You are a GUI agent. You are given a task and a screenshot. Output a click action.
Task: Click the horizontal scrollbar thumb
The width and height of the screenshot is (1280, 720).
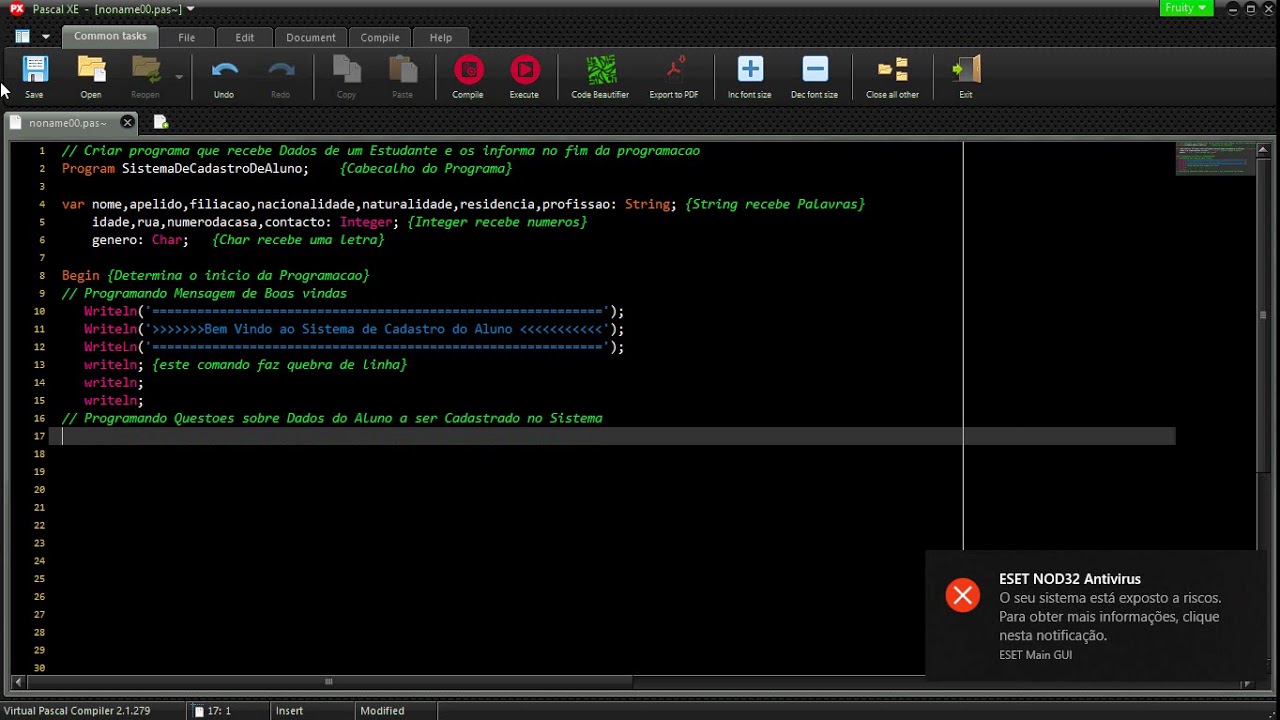(329, 682)
